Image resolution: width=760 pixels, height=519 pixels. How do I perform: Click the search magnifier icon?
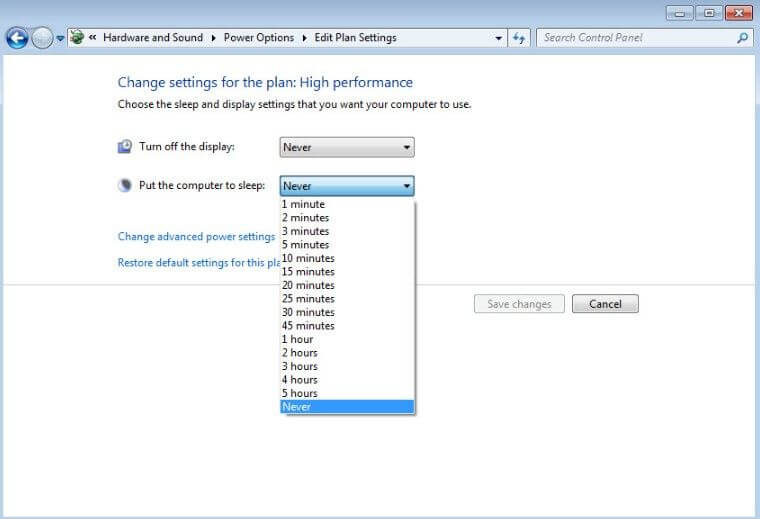[x=742, y=38]
